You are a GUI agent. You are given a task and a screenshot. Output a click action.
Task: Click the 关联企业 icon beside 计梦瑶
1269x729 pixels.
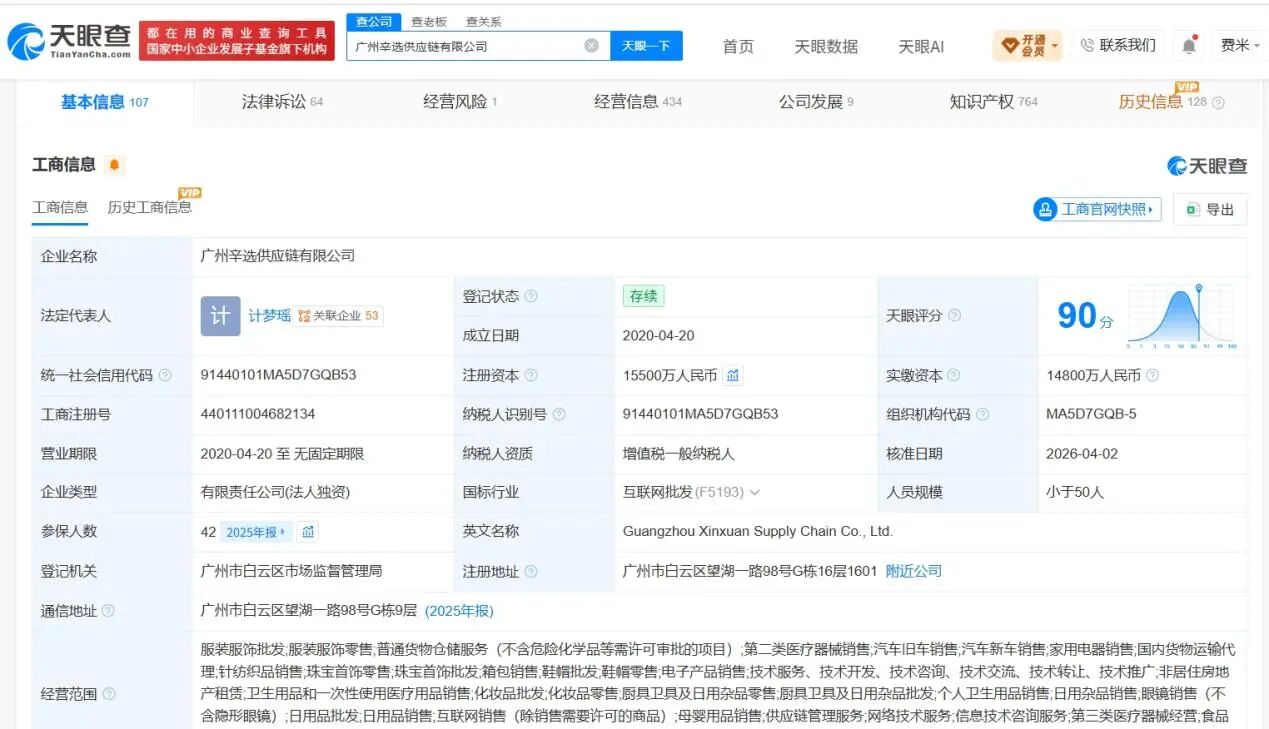[x=304, y=316]
